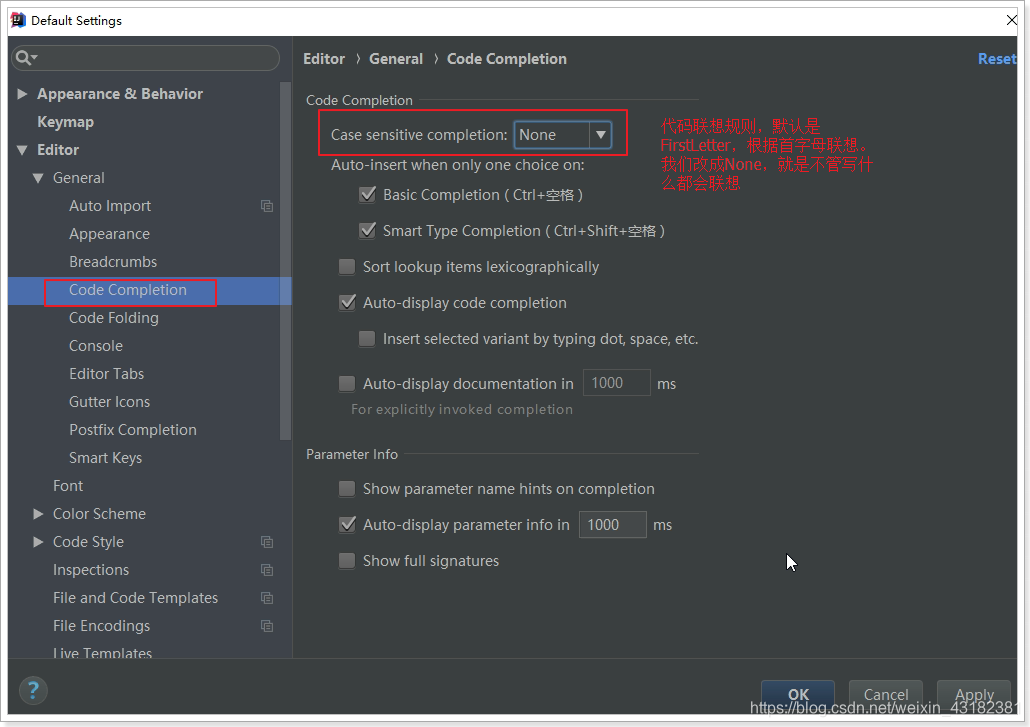The height and width of the screenshot is (727, 1030).
Task: Click the Reset link
Action: tap(996, 59)
